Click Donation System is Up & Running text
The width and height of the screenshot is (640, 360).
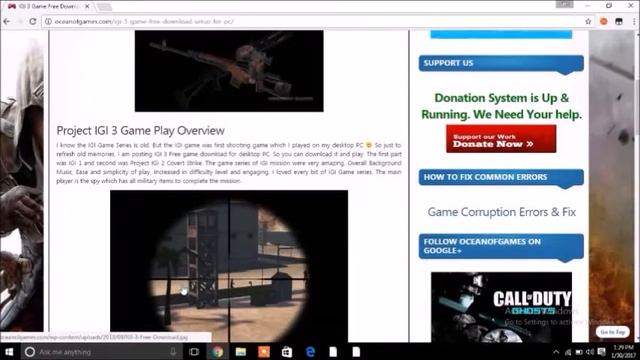point(502,106)
